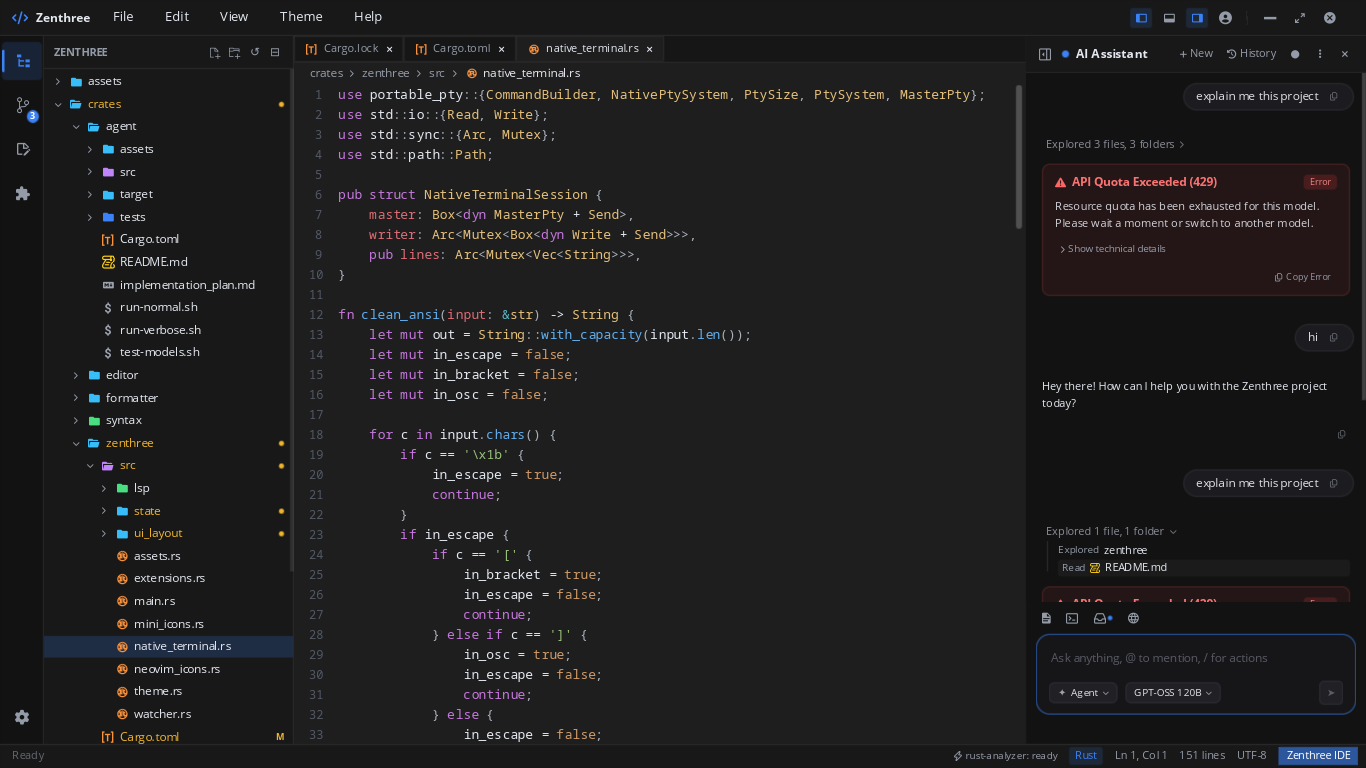The height and width of the screenshot is (768, 1366).
Task: Open the Theme menu
Action: pyautogui.click(x=301, y=17)
